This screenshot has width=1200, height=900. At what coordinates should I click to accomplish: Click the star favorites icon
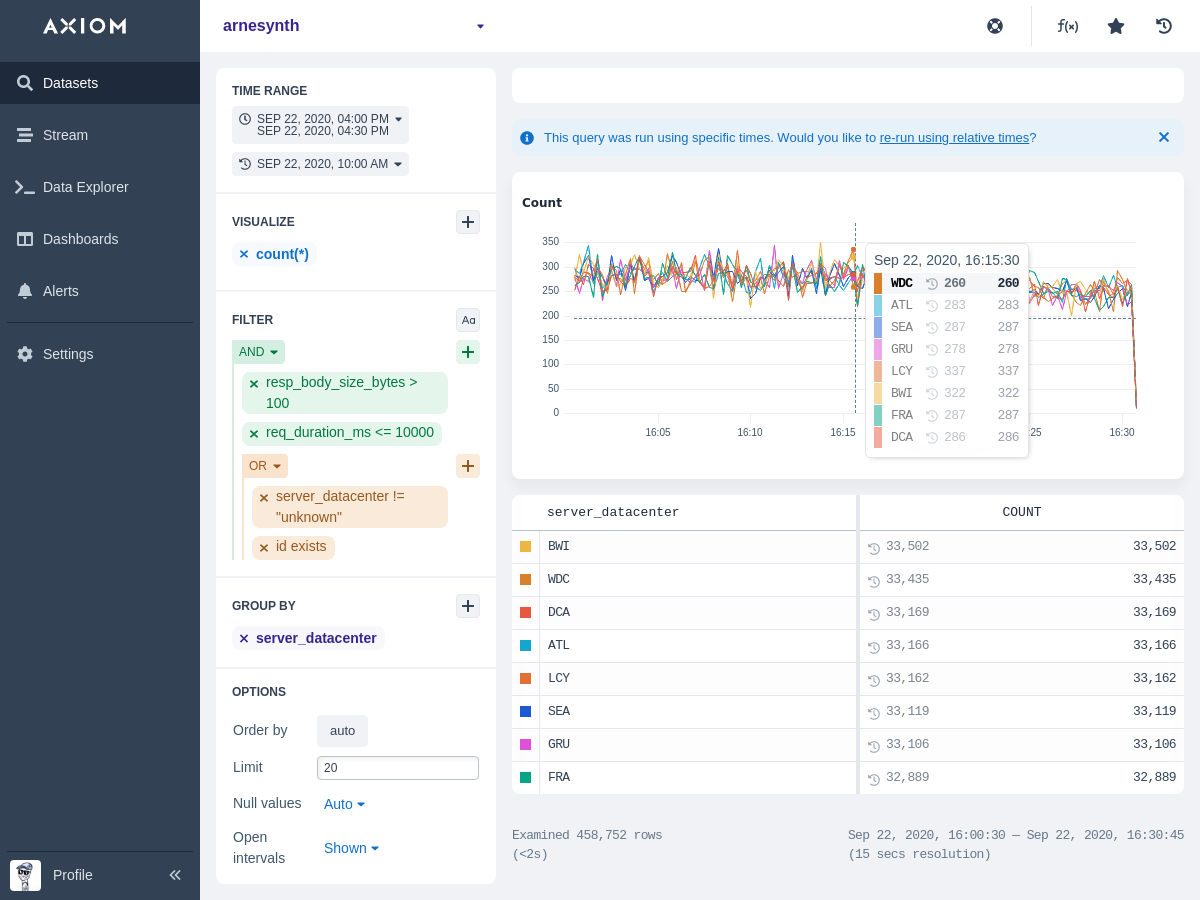point(1116,26)
